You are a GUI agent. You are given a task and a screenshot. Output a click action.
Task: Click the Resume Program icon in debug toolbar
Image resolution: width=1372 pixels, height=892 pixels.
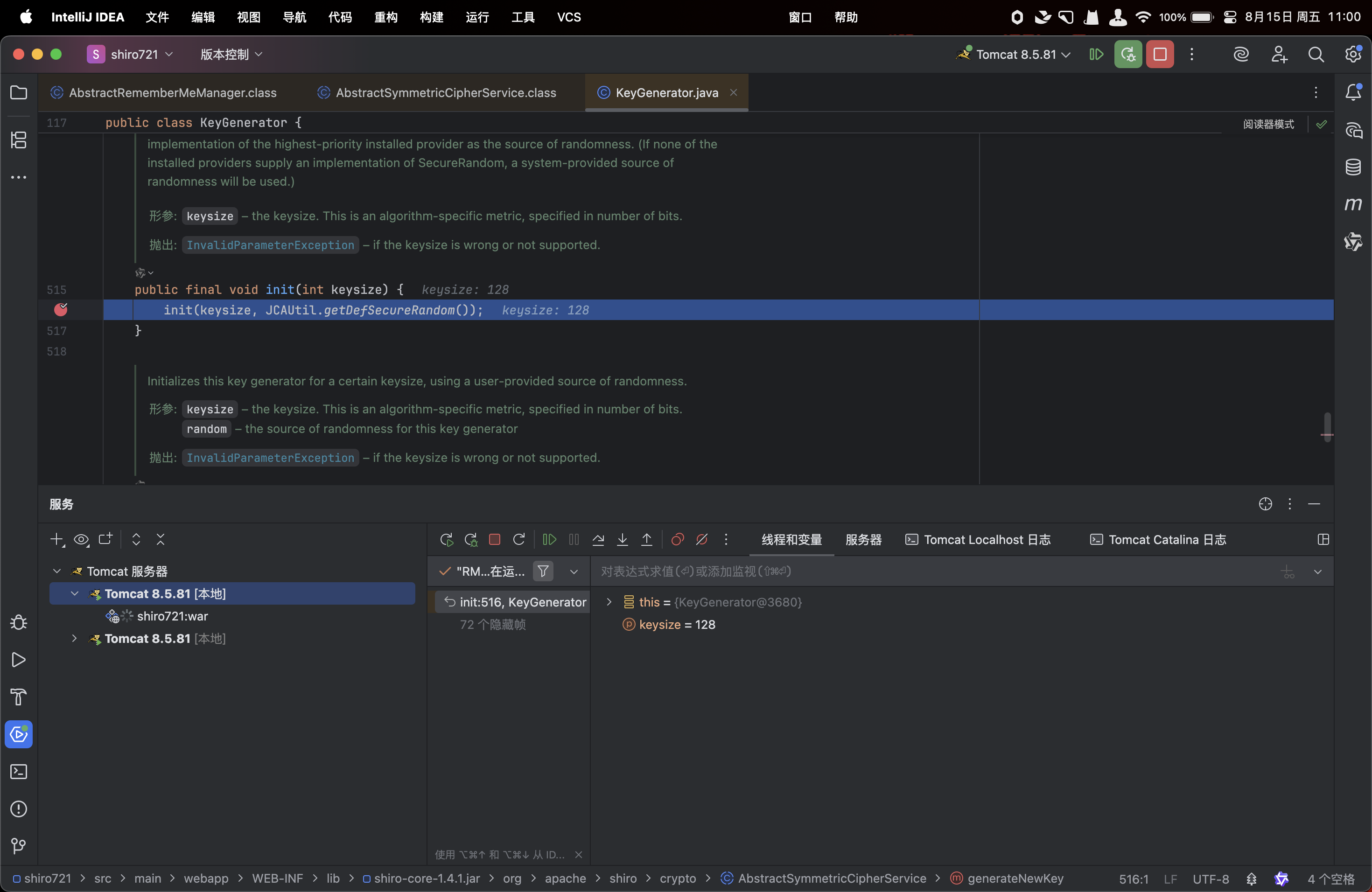(x=549, y=539)
